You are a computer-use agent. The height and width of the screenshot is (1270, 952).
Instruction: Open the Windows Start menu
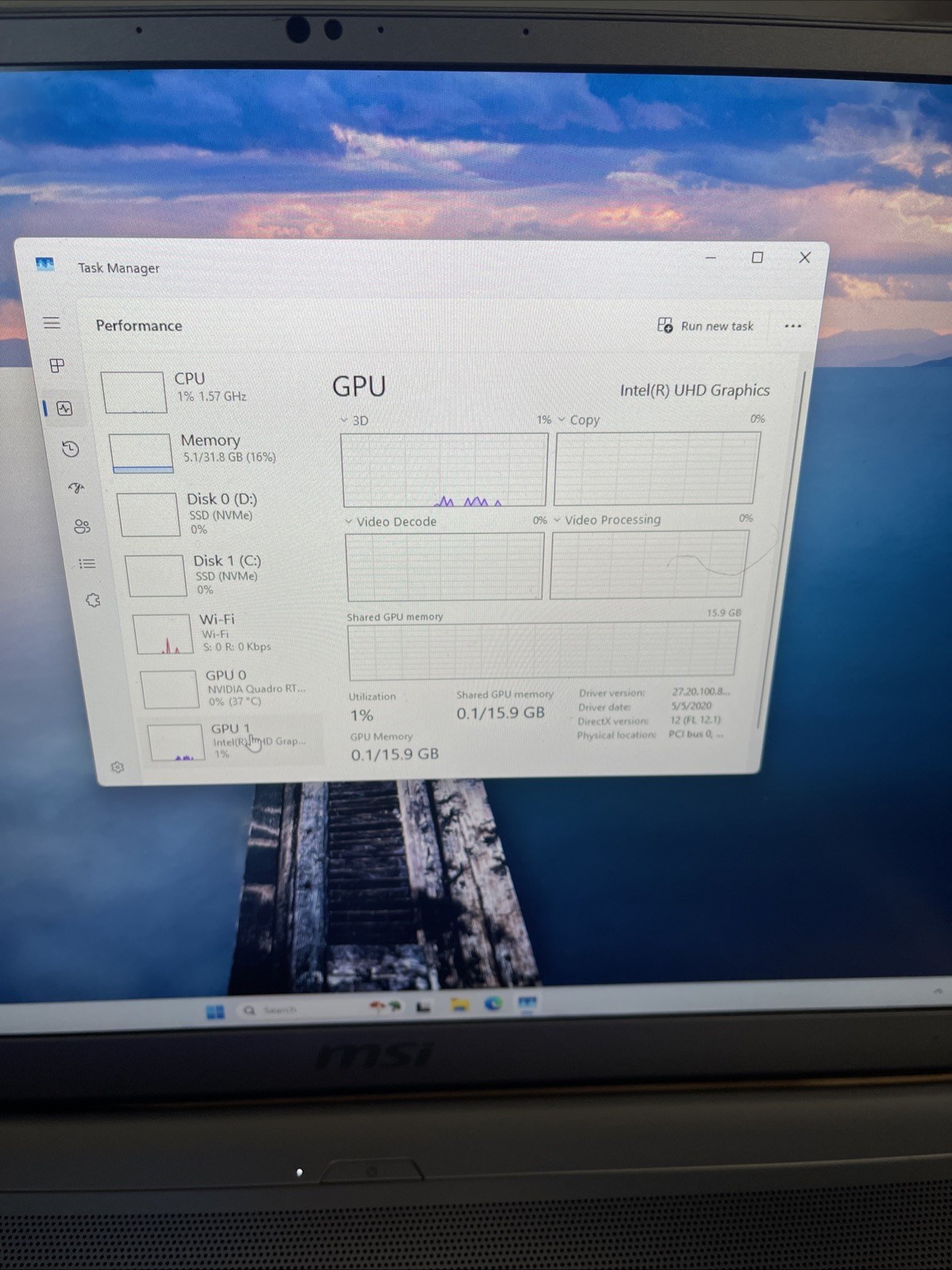[215, 1011]
